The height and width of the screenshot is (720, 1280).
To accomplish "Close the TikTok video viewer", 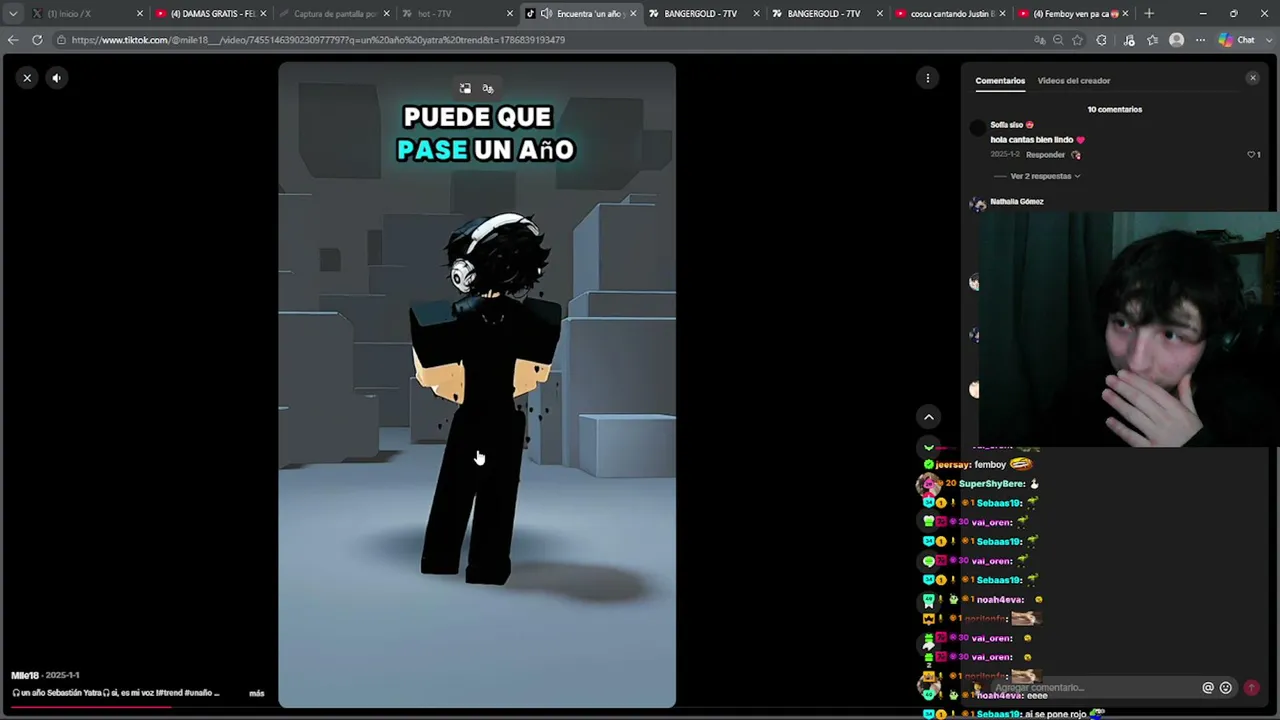I will click(x=27, y=78).
